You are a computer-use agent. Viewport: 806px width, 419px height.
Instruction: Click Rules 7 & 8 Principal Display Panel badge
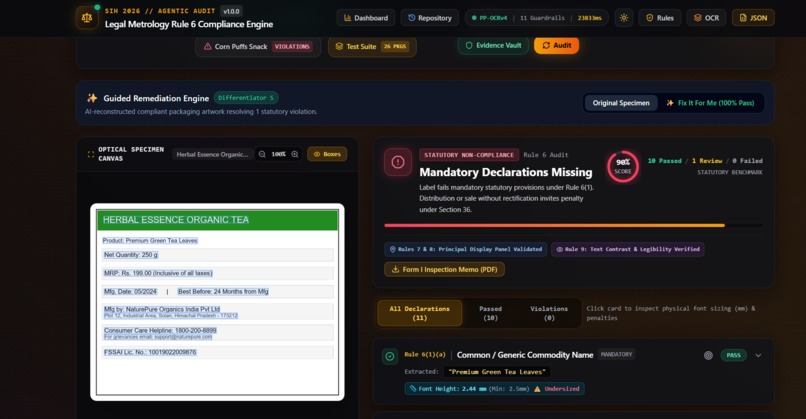click(465, 249)
